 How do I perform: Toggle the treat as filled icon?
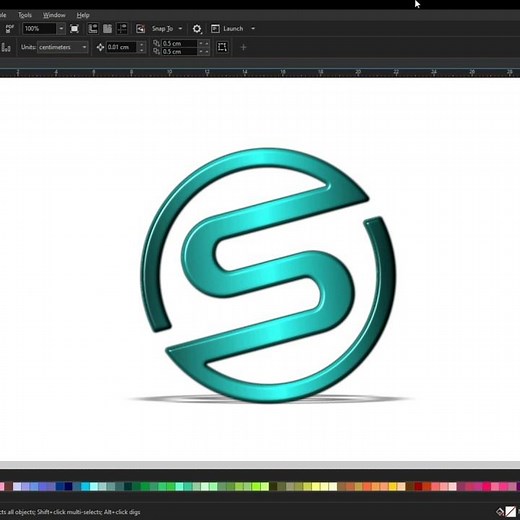(x=222, y=47)
